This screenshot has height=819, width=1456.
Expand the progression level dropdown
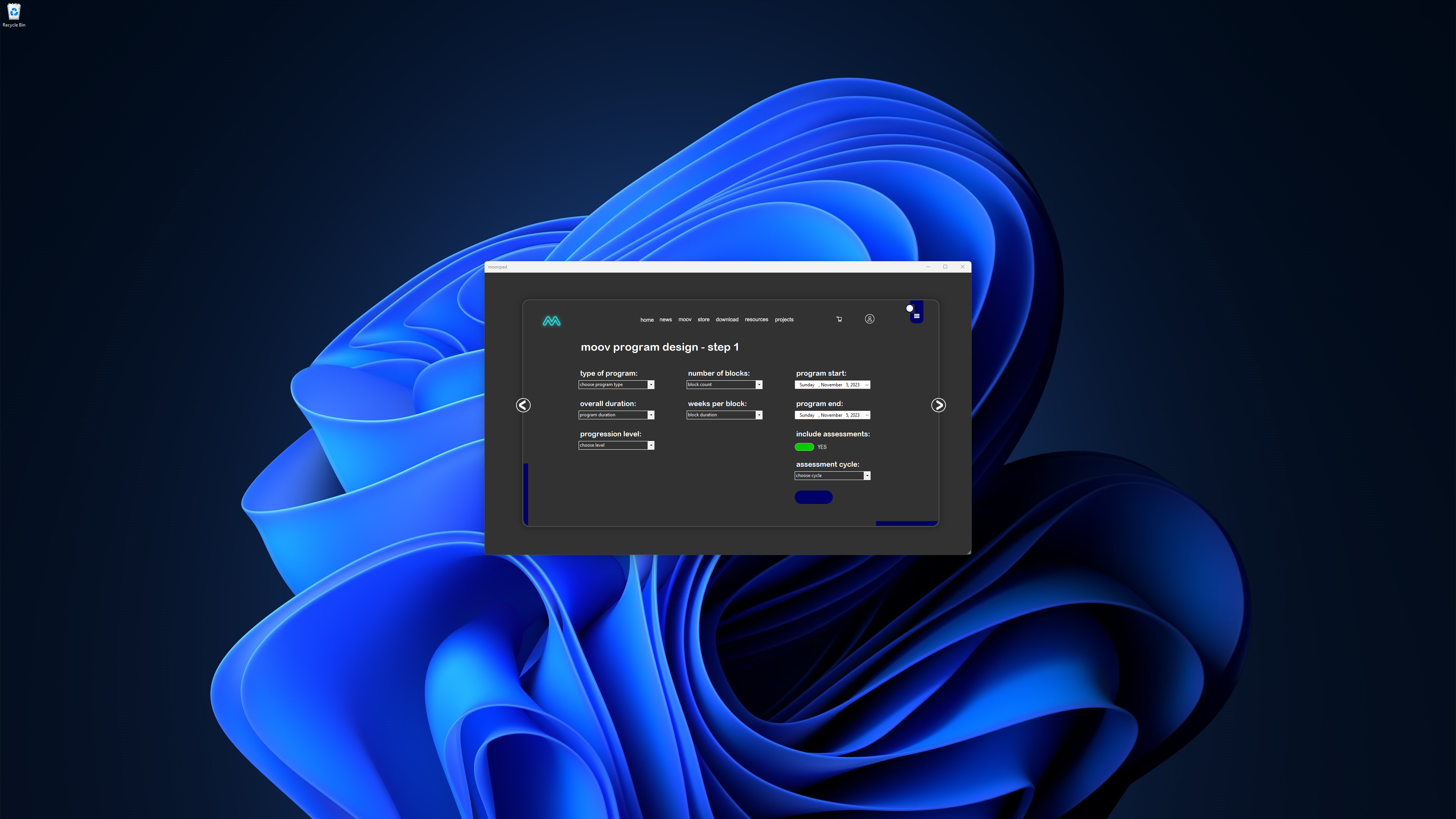(x=651, y=445)
